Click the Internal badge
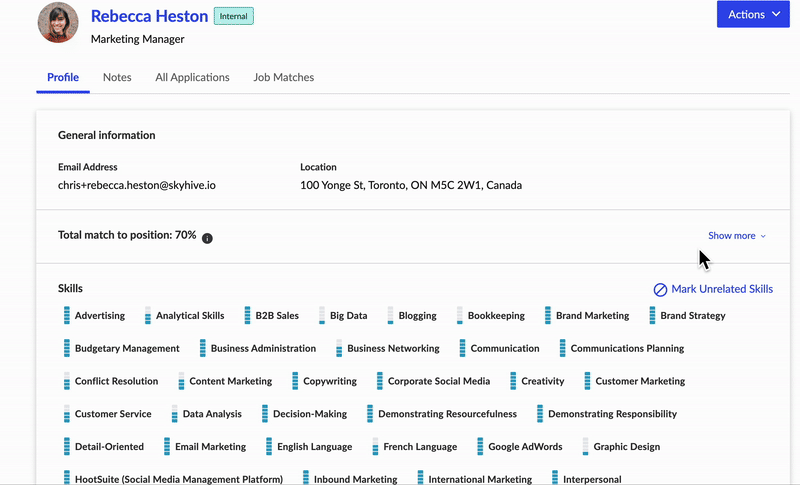The image size is (800, 485). pyautogui.click(x=234, y=16)
